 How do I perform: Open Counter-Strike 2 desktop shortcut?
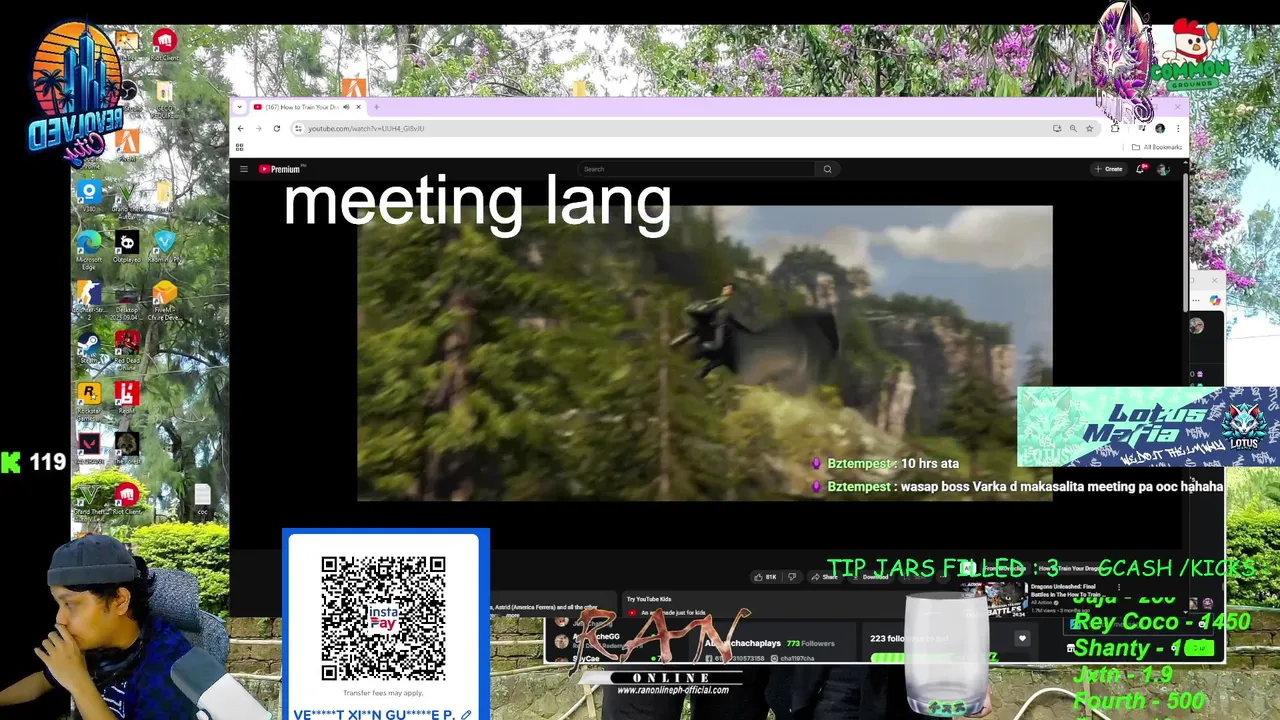89,300
